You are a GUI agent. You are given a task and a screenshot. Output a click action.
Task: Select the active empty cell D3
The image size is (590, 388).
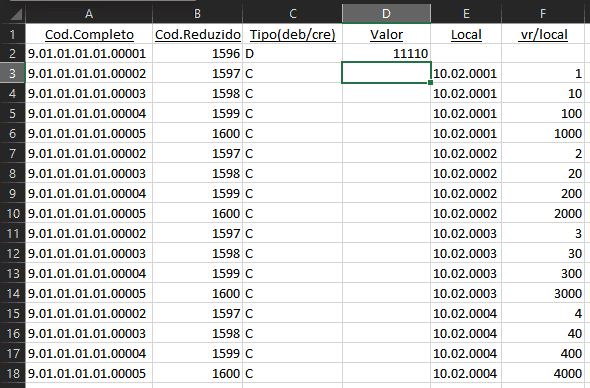386,73
